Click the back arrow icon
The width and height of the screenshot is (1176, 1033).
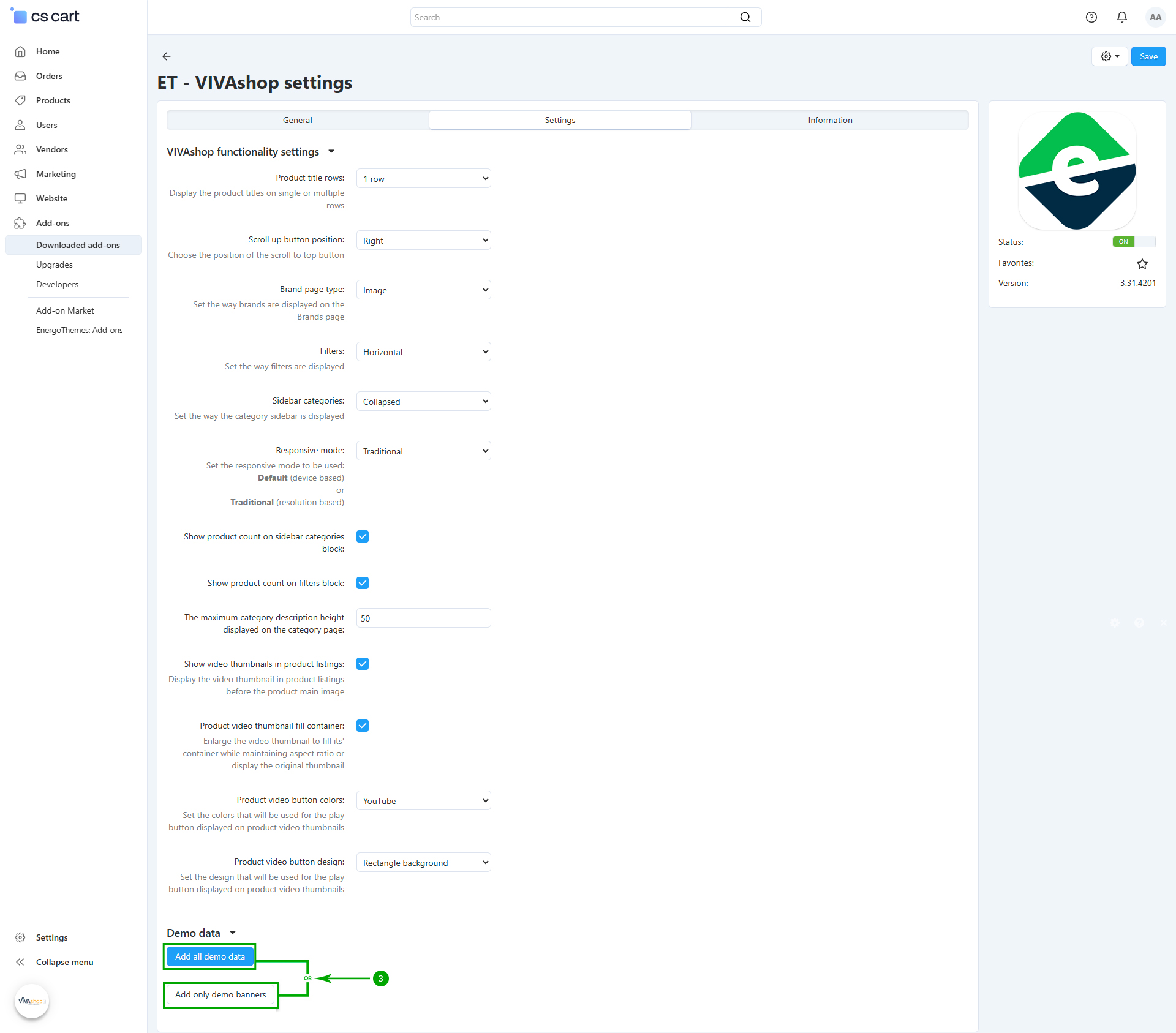pyautogui.click(x=167, y=56)
